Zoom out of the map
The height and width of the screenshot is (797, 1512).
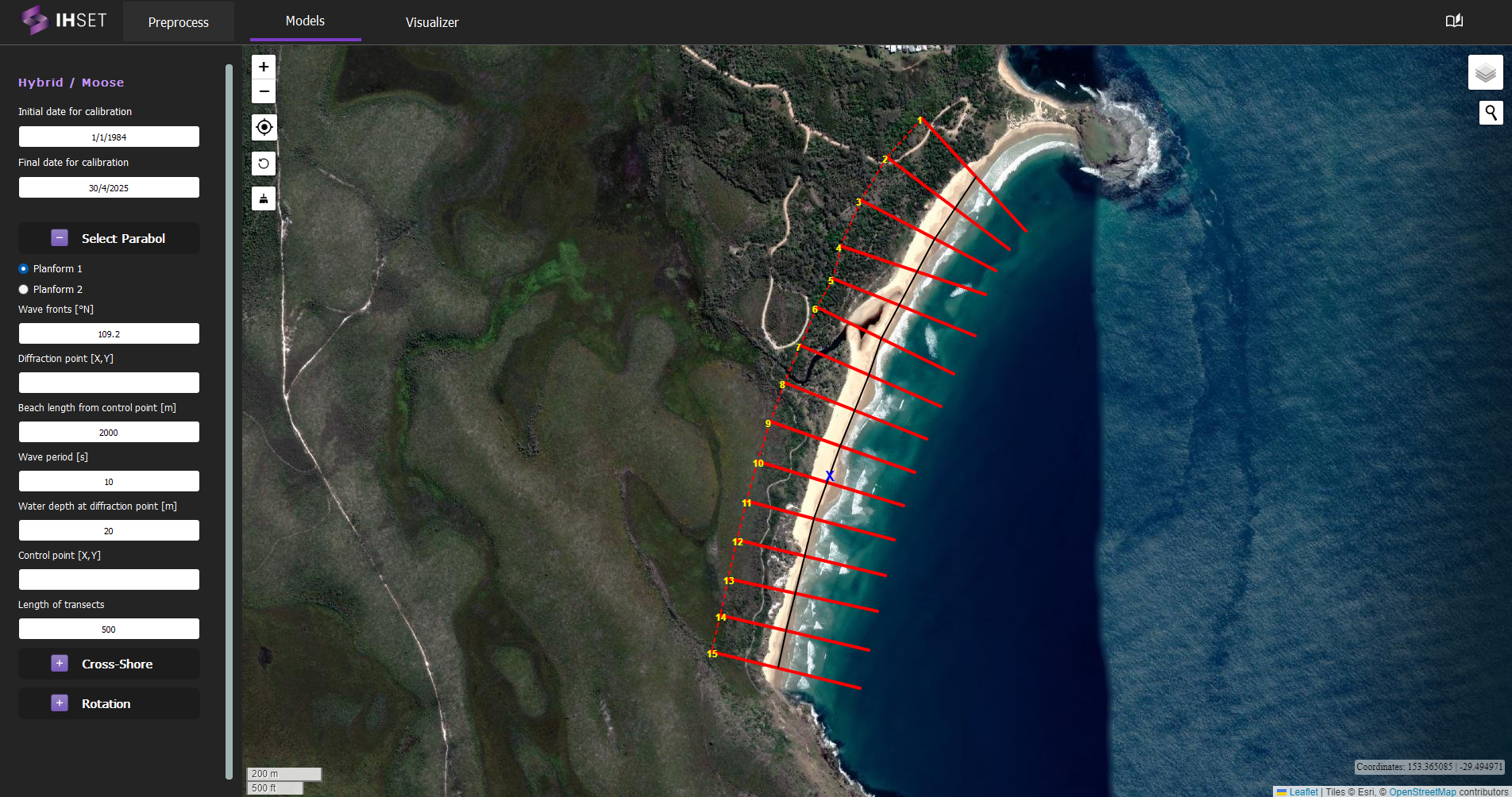tap(264, 92)
